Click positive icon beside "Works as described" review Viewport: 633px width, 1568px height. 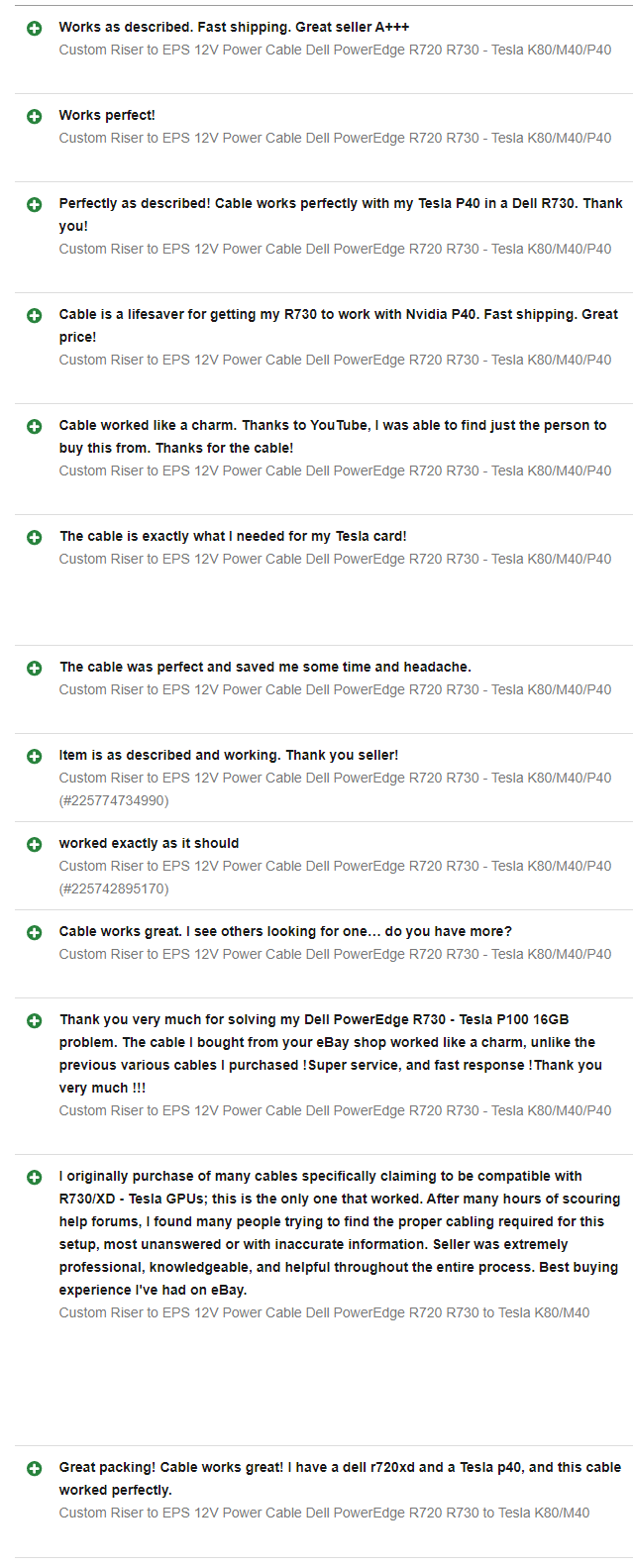[35, 29]
